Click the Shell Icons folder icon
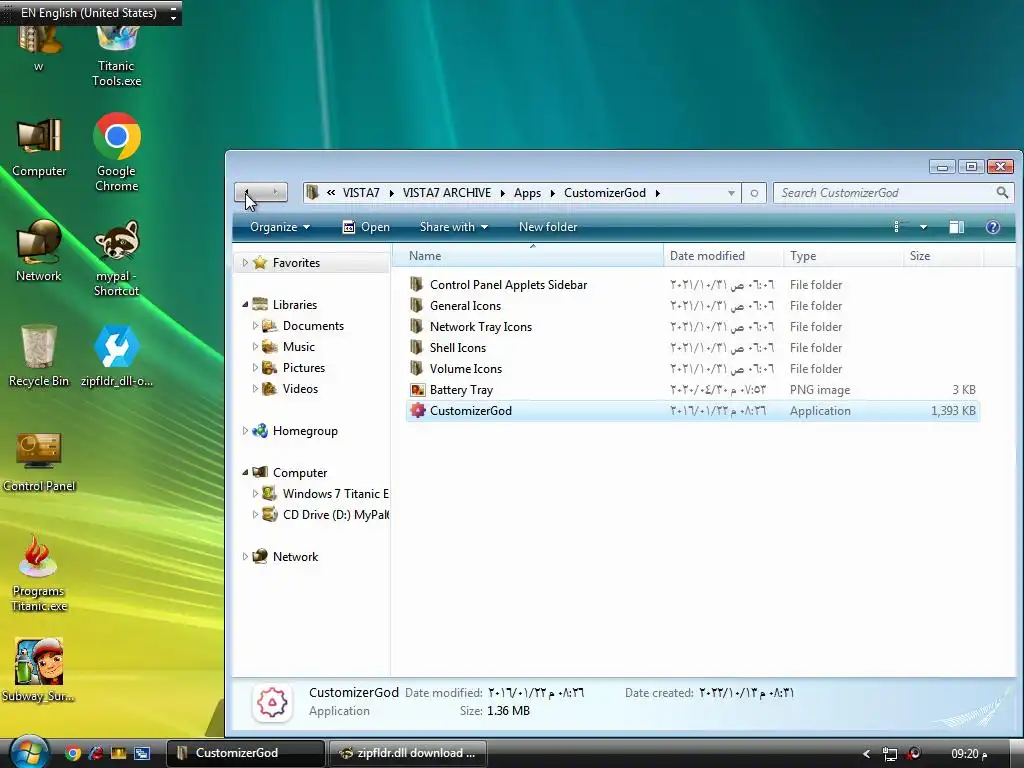Image resolution: width=1024 pixels, height=768 pixels. 417,347
